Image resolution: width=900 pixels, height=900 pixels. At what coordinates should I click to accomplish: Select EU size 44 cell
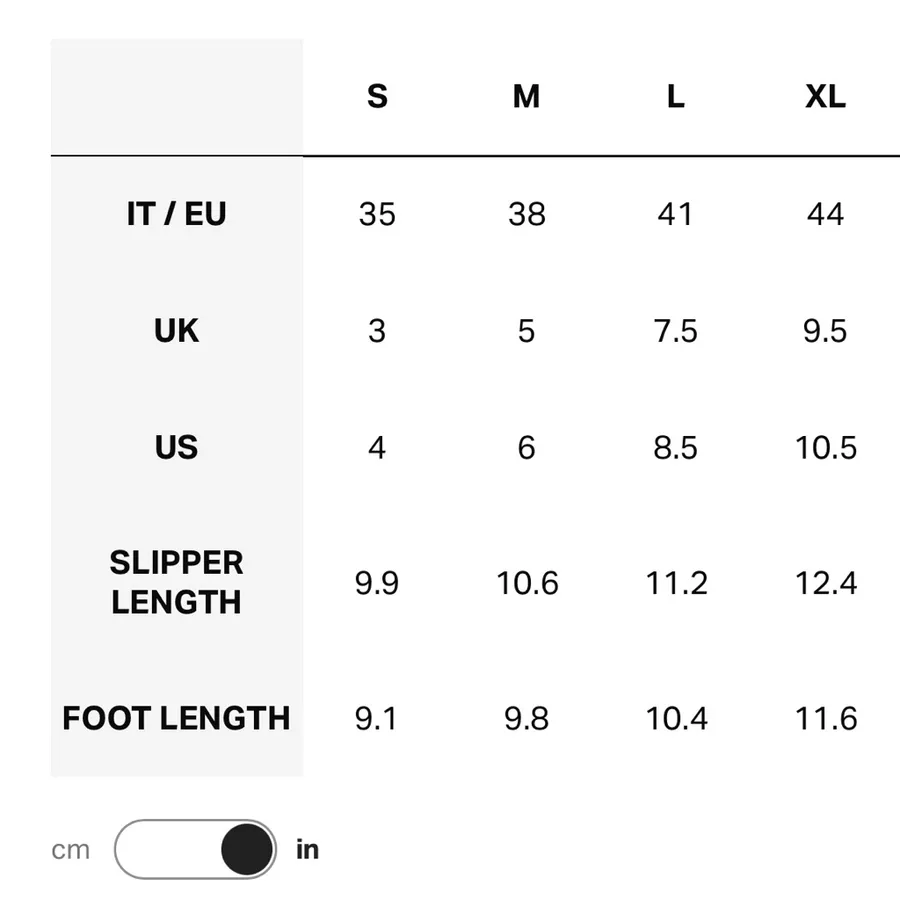coord(825,214)
